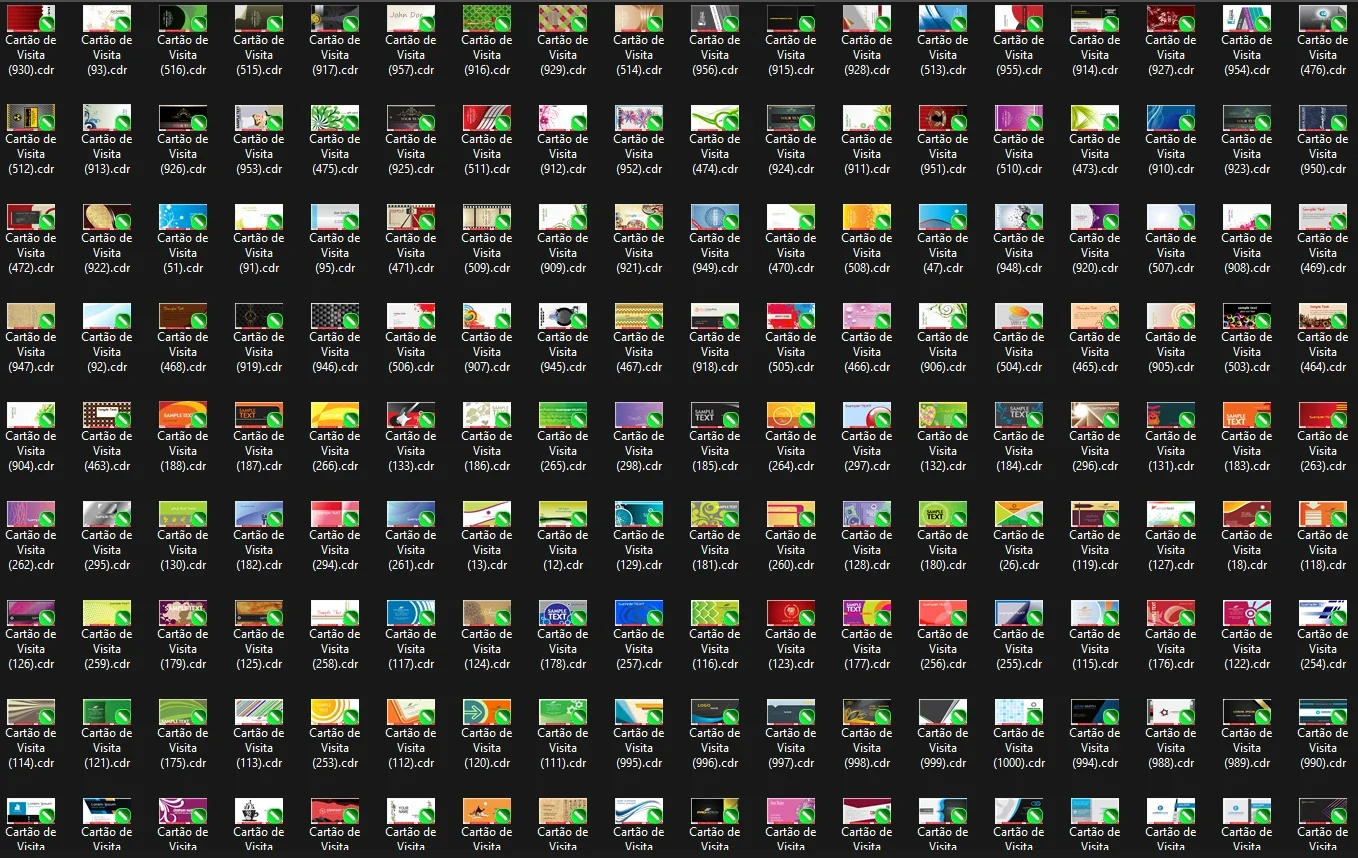
Task: Select the name "Cartão de Visita (254).cdr"
Action: 1323,649
